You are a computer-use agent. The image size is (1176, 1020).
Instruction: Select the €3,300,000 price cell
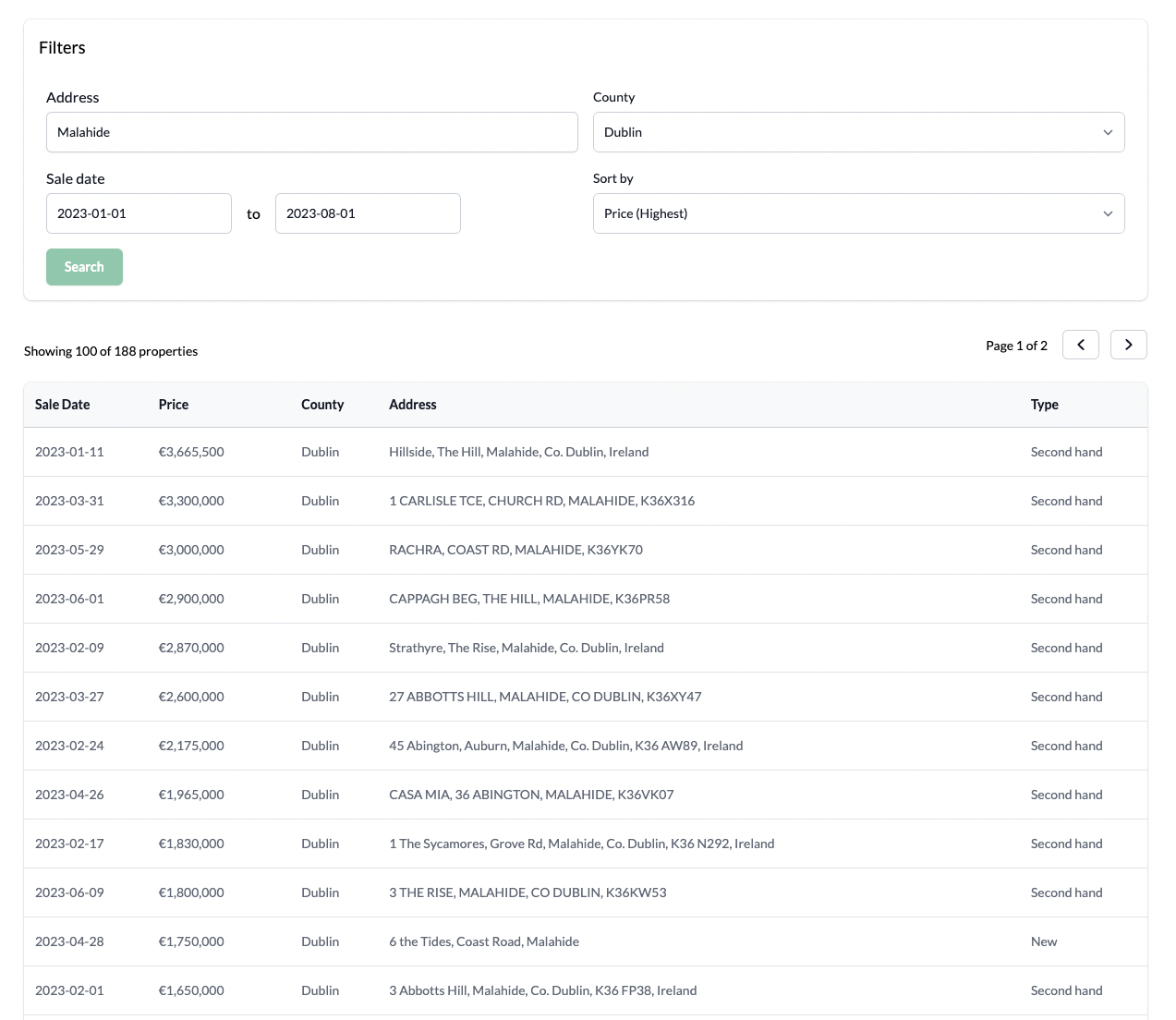(x=191, y=501)
